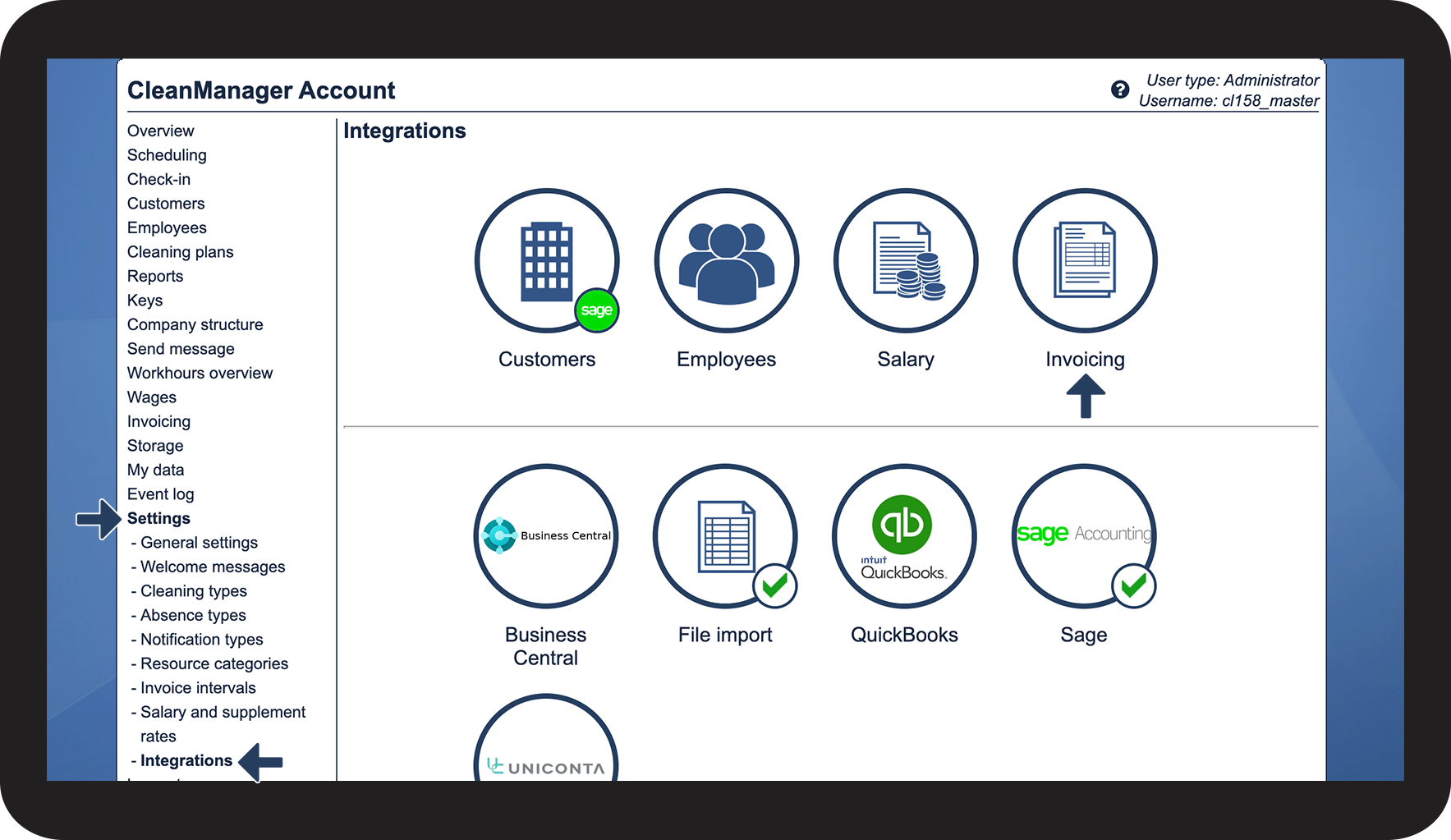Image resolution: width=1451 pixels, height=840 pixels.
Task: Click the Sage text label
Action: pyautogui.click(x=1084, y=635)
